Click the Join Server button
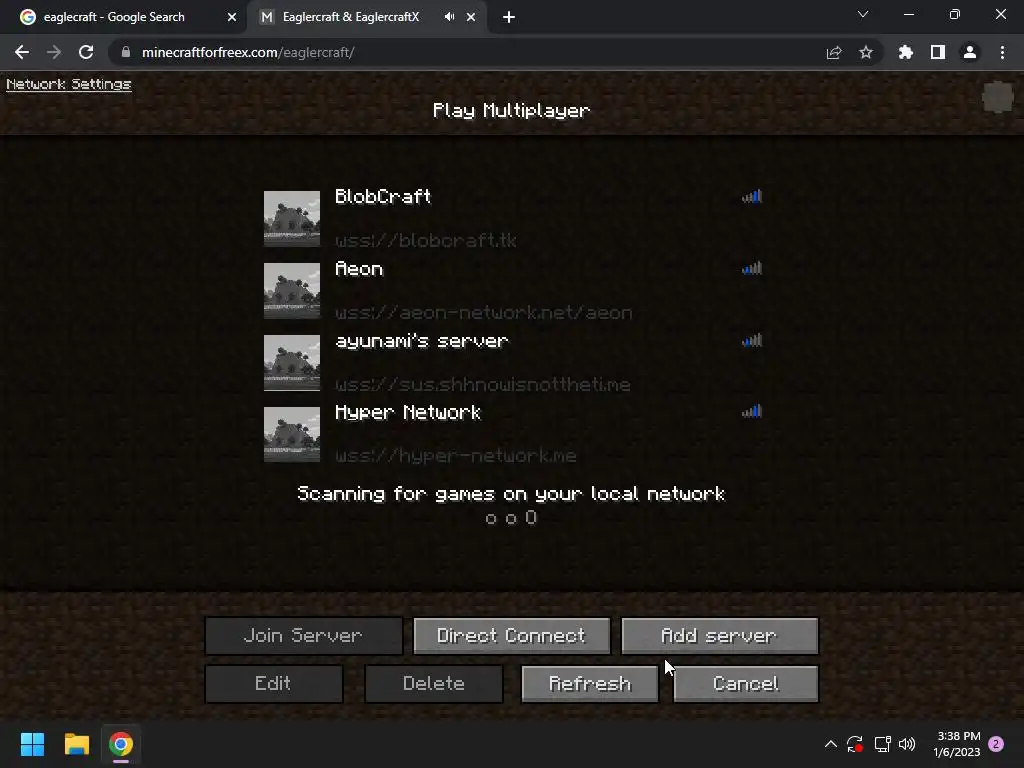This screenshot has width=1024, height=768. (304, 635)
